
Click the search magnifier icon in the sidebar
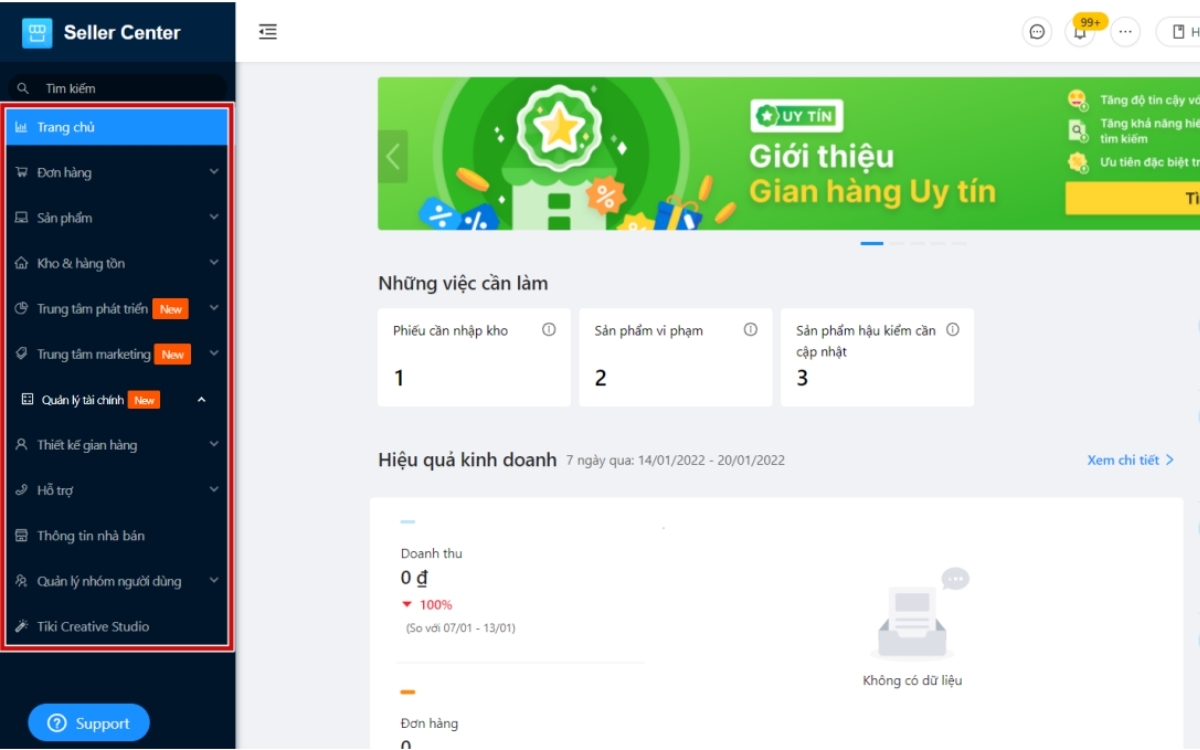[x=23, y=89]
